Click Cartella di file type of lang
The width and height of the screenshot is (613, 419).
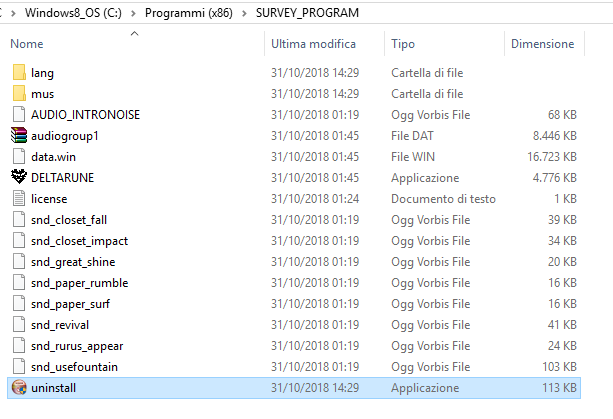point(427,73)
